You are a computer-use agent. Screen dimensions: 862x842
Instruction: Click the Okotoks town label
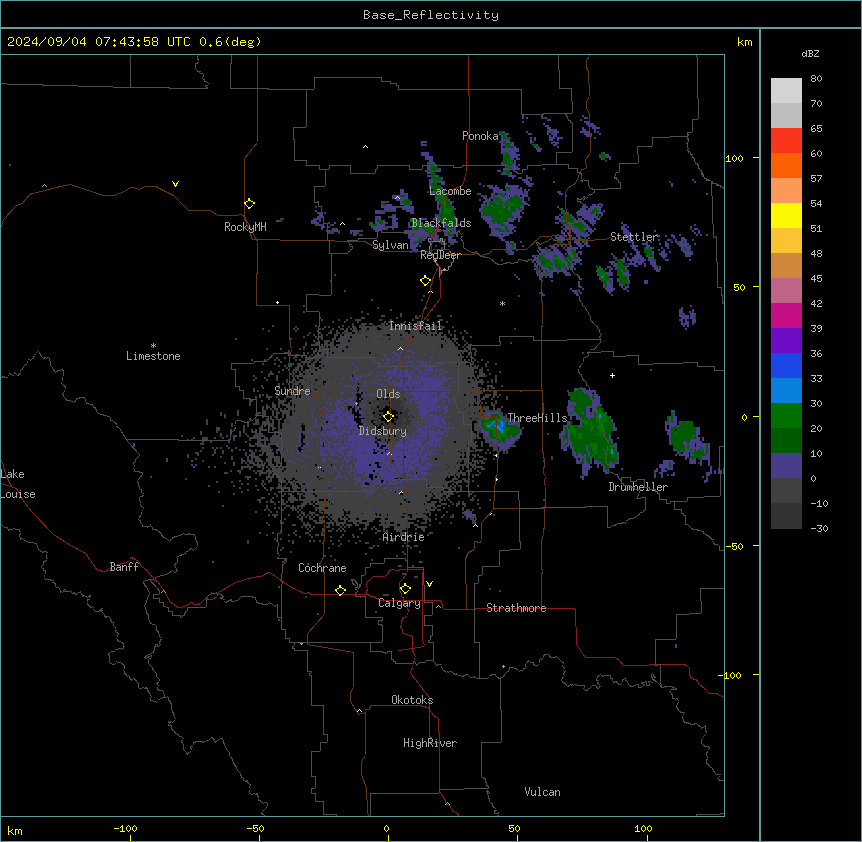coord(412,700)
